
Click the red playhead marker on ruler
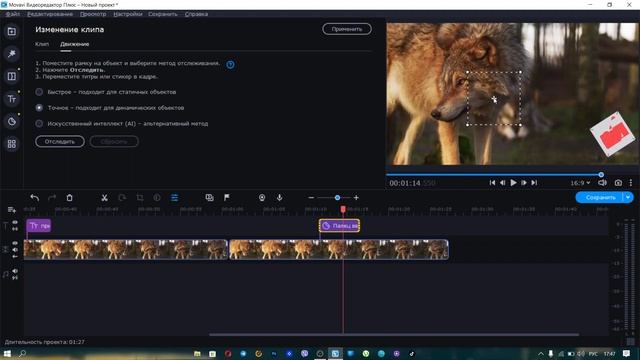click(x=343, y=209)
